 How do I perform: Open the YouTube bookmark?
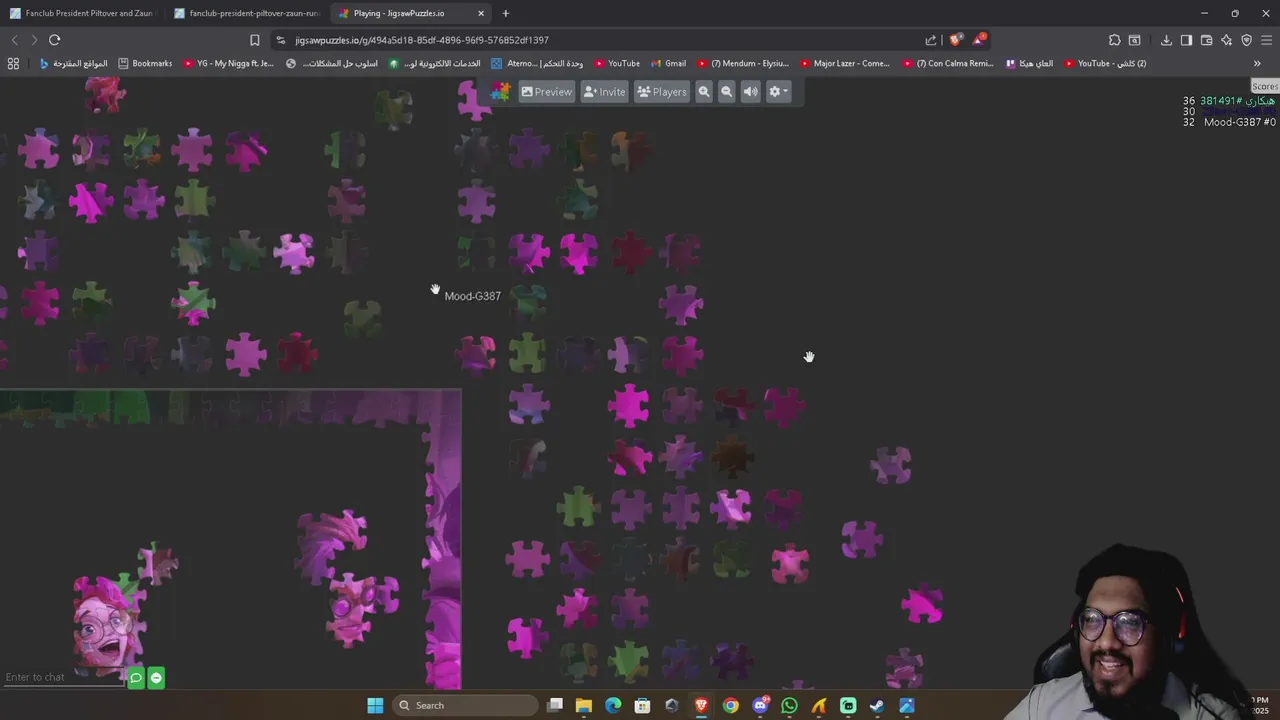[616, 63]
